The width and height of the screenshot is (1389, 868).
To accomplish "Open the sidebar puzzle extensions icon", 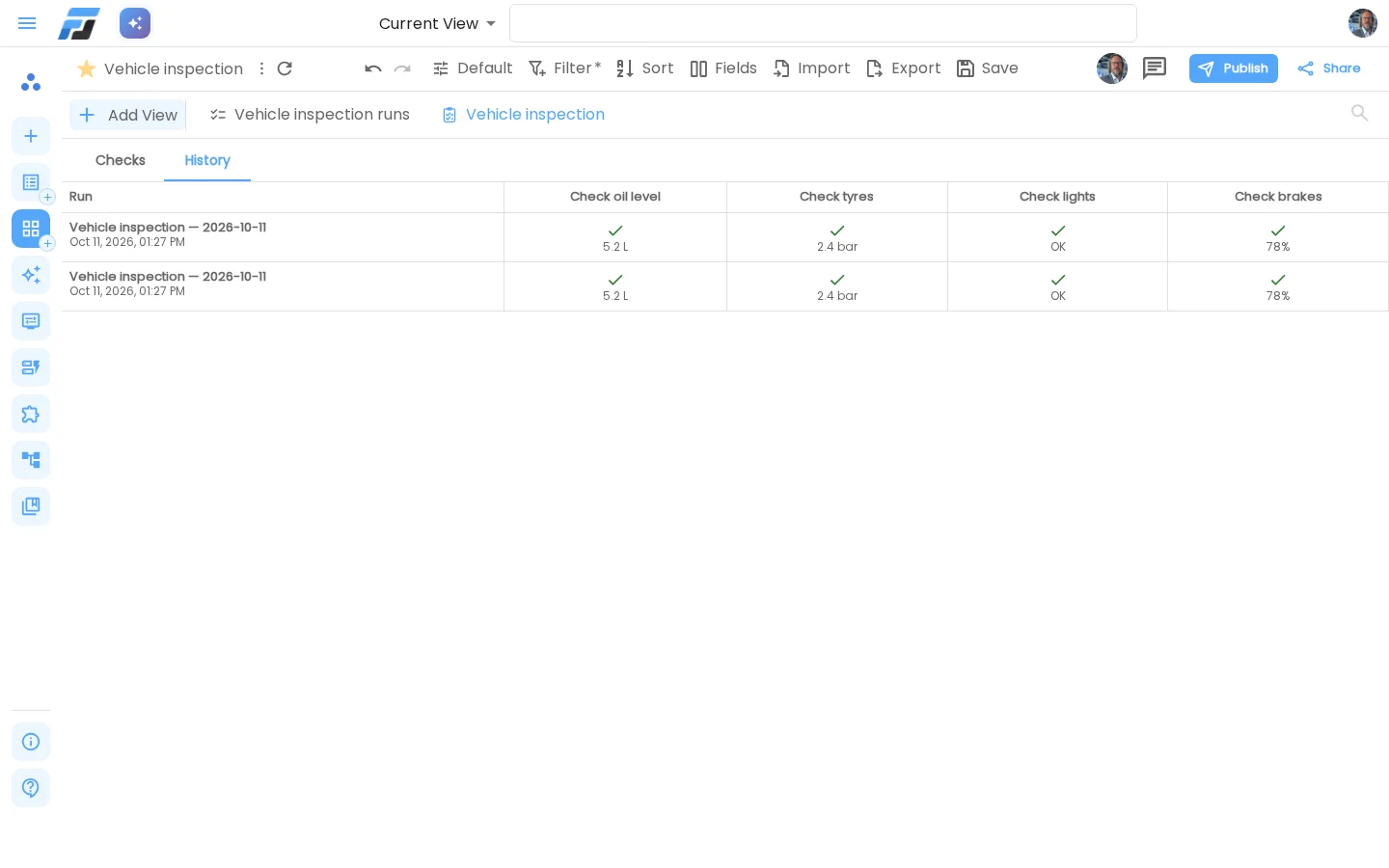I will pos(31,414).
